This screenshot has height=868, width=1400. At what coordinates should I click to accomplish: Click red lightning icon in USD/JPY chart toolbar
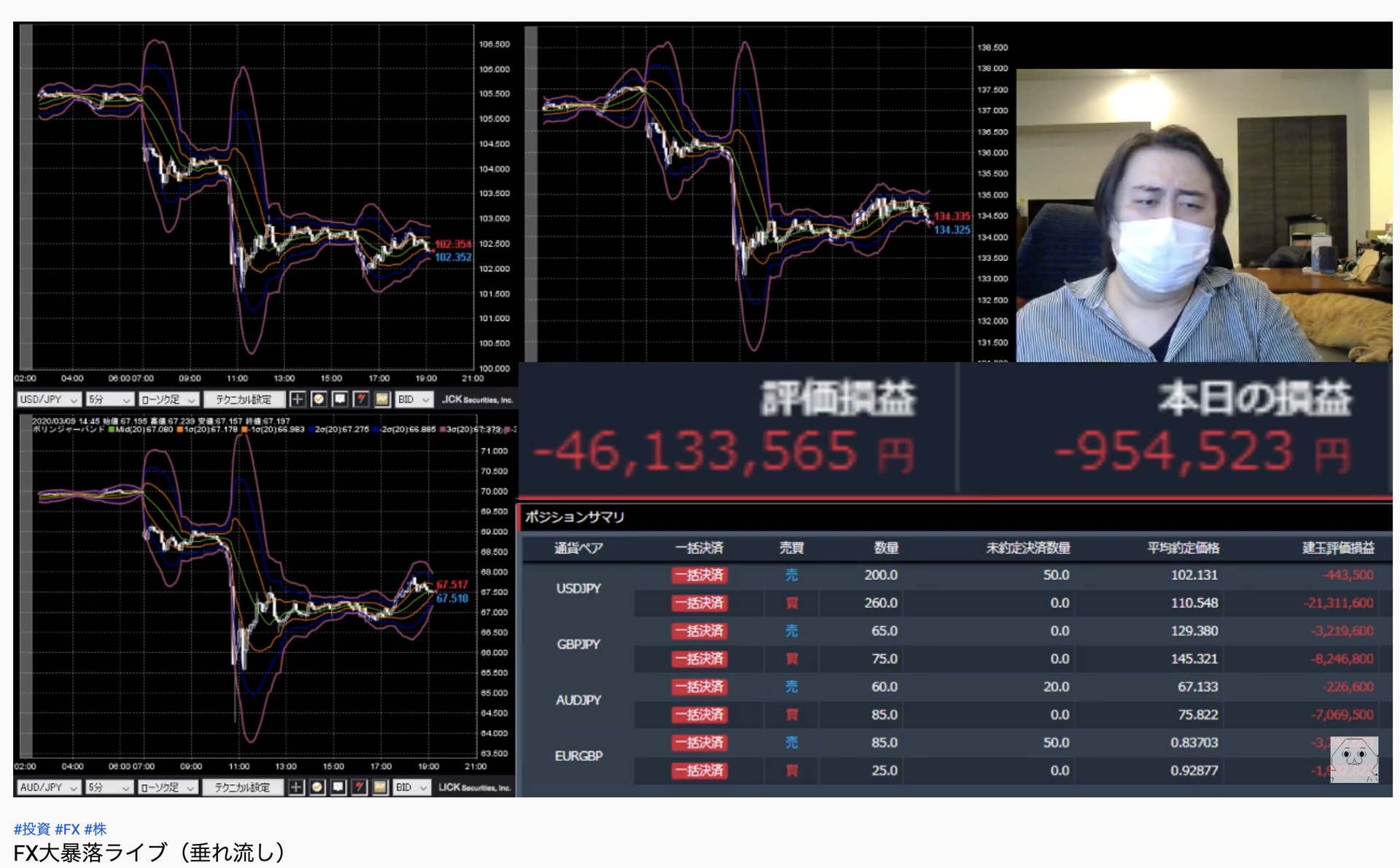361,399
